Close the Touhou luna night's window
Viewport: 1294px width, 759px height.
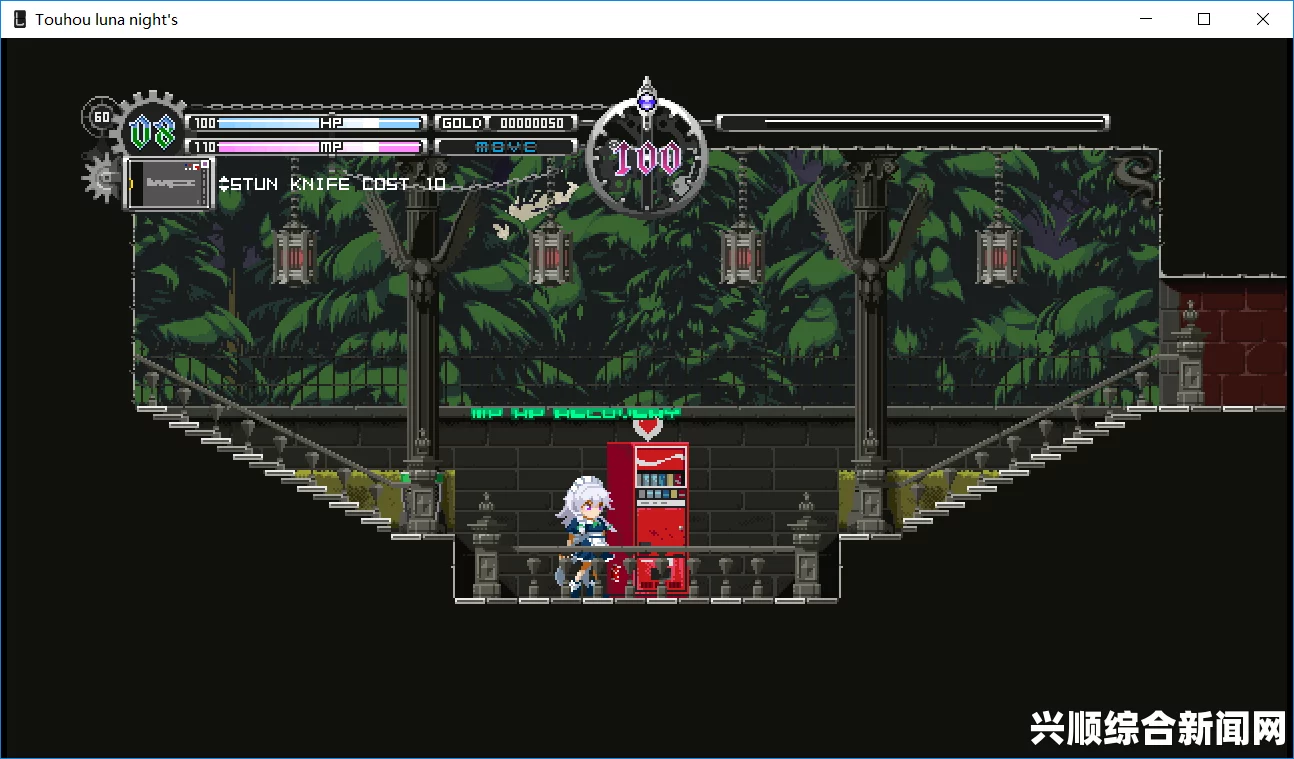[1263, 19]
